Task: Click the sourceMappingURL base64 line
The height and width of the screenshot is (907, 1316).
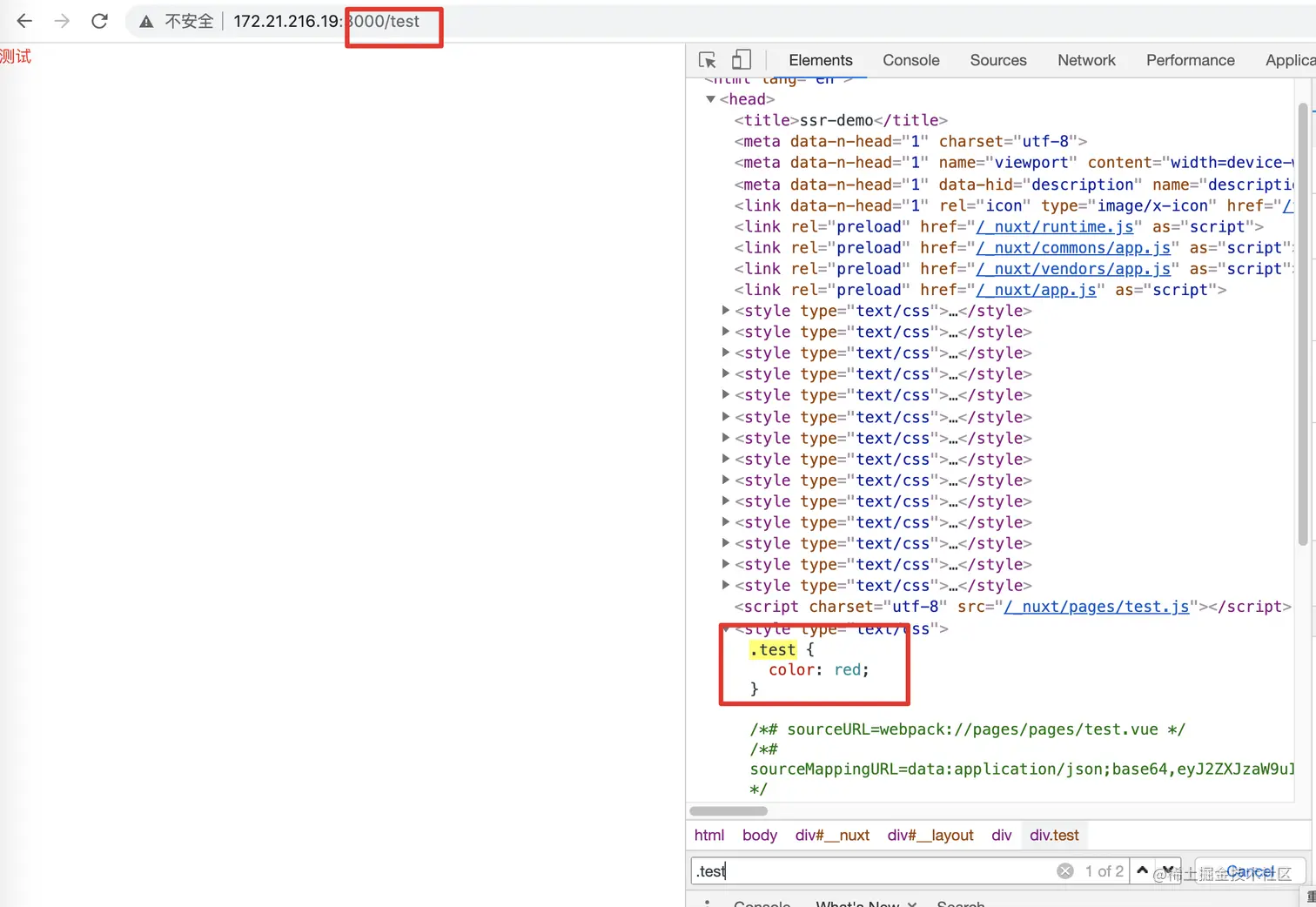Action: click(1022, 769)
